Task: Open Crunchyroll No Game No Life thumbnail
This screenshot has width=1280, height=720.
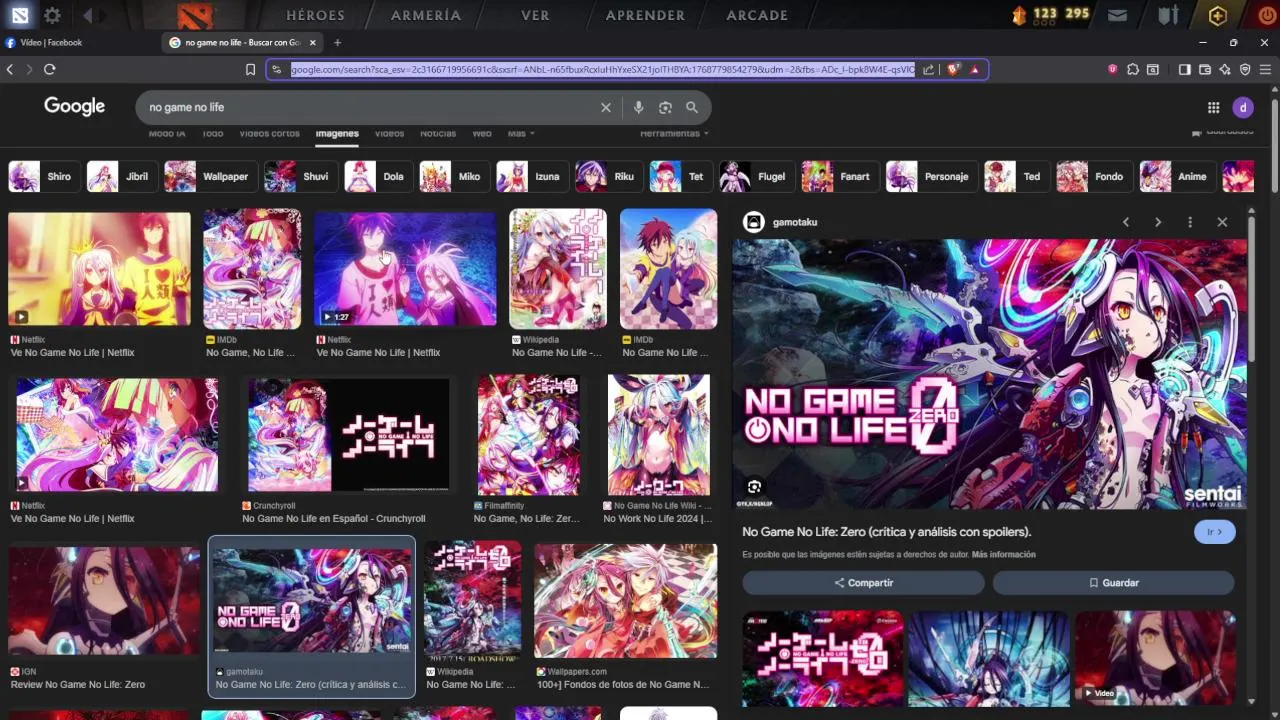Action: [348, 435]
